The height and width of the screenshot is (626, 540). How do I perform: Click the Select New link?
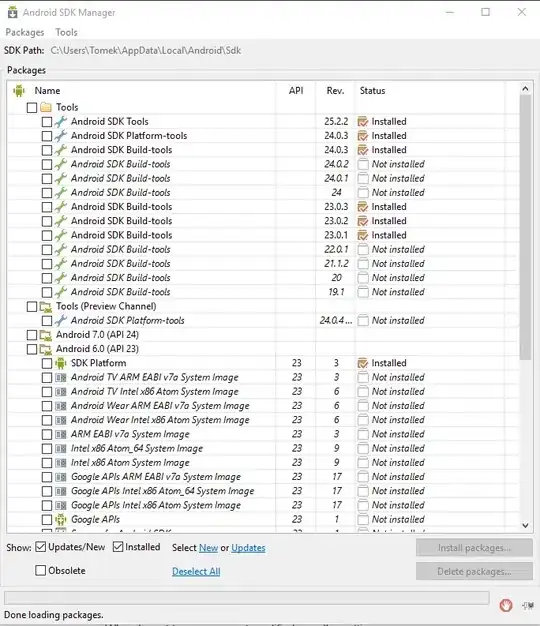click(x=208, y=548)
